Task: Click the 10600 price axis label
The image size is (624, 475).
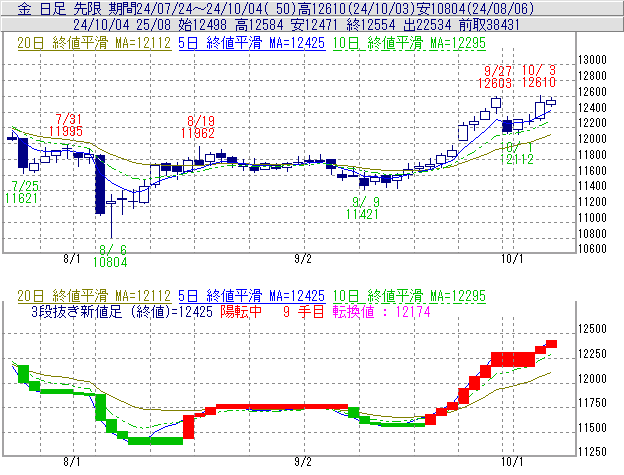Action: 592,249
